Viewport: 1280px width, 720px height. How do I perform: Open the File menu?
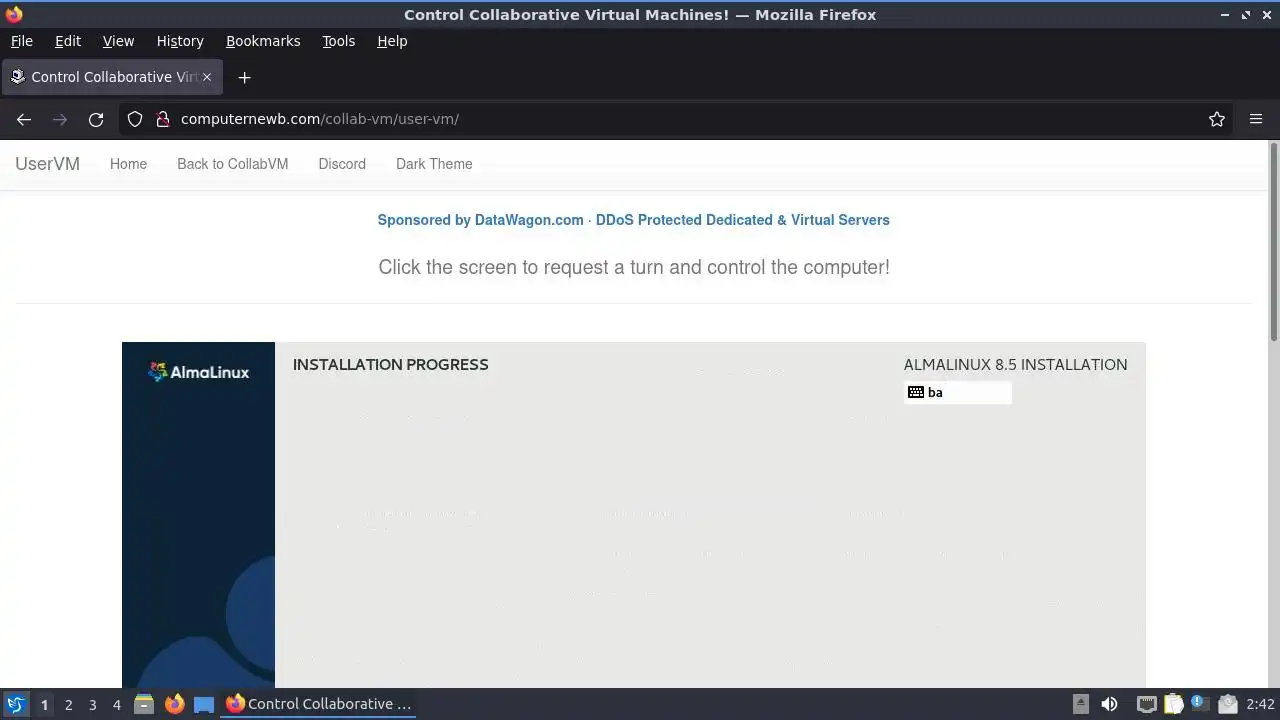coord(21,41)
